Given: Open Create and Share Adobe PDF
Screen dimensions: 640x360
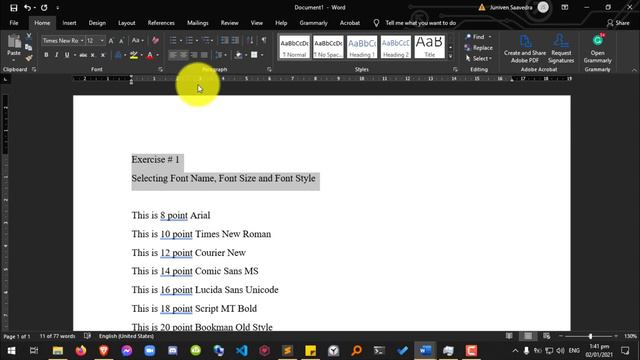Looking at the screenshot, I should point(525,49).
